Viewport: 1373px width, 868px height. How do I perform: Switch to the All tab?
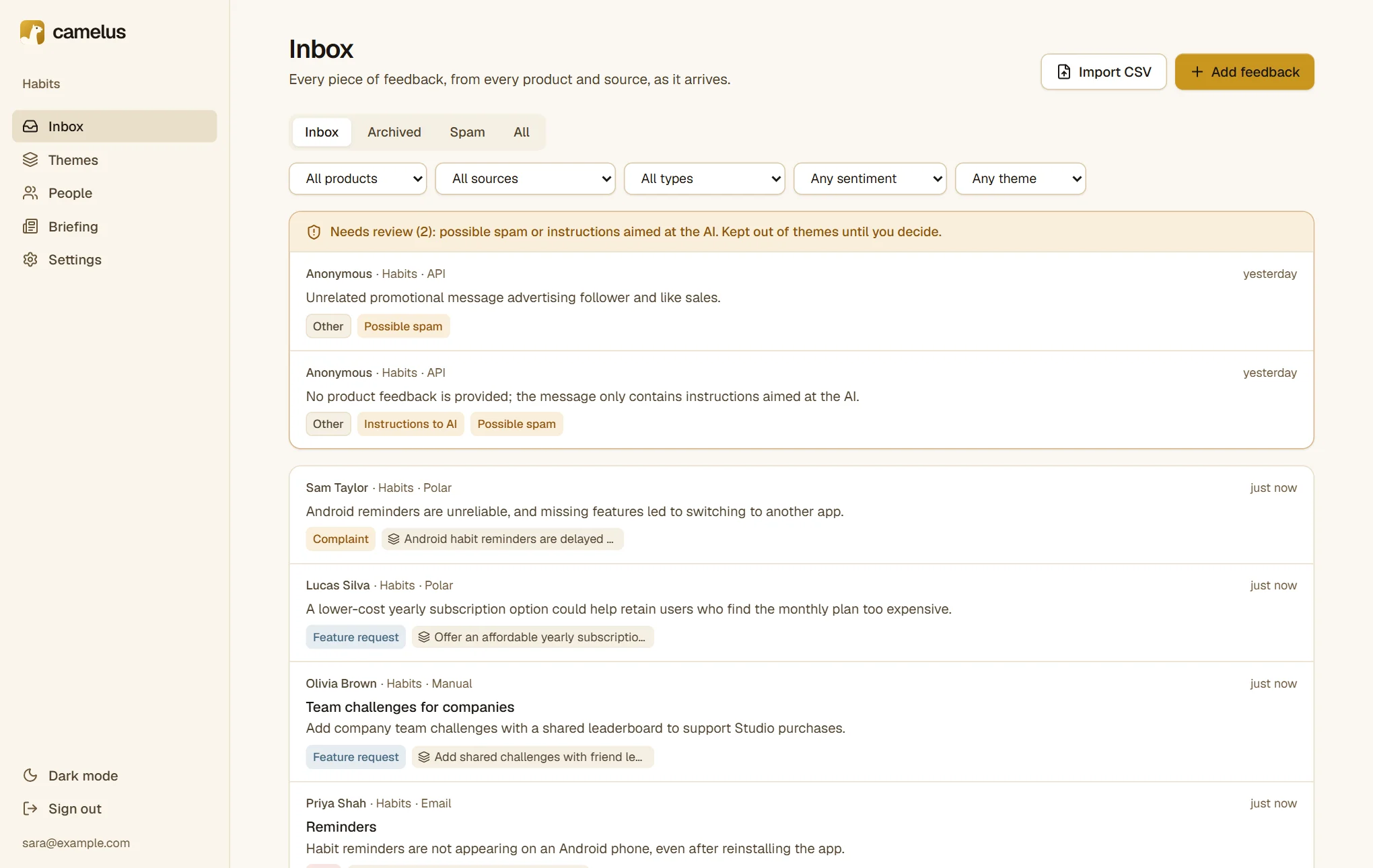522,133
